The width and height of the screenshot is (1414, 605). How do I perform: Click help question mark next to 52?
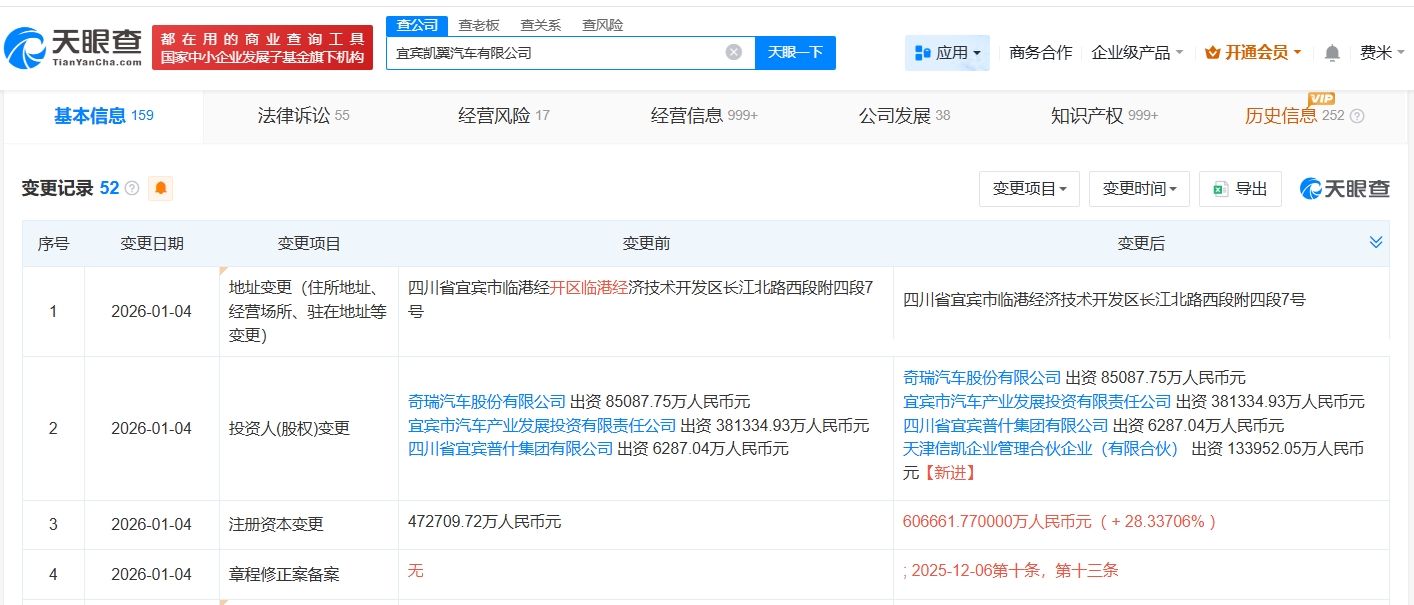point(132,188)
